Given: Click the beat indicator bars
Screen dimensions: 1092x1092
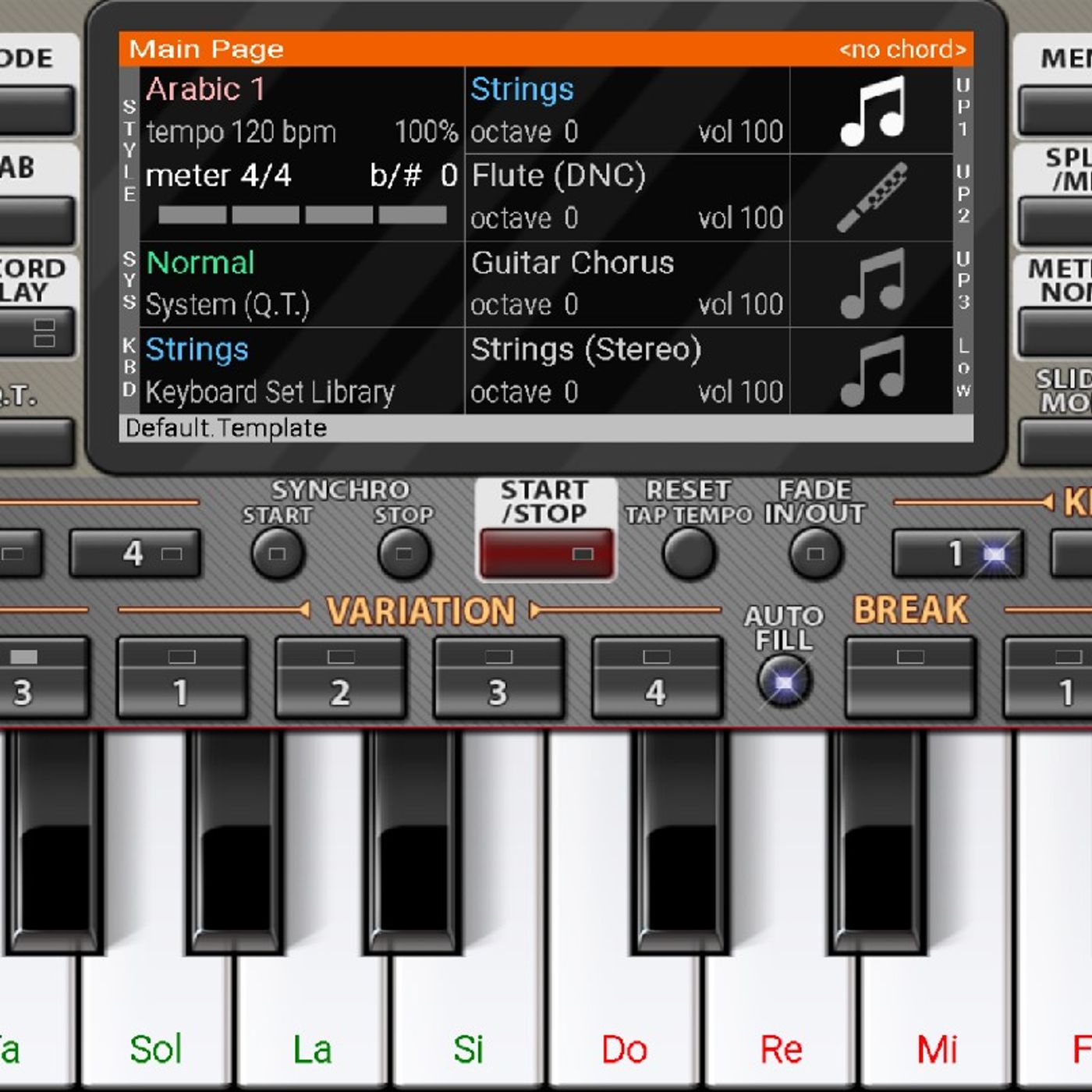Looking at the screenshot, I should pos(303,214).
